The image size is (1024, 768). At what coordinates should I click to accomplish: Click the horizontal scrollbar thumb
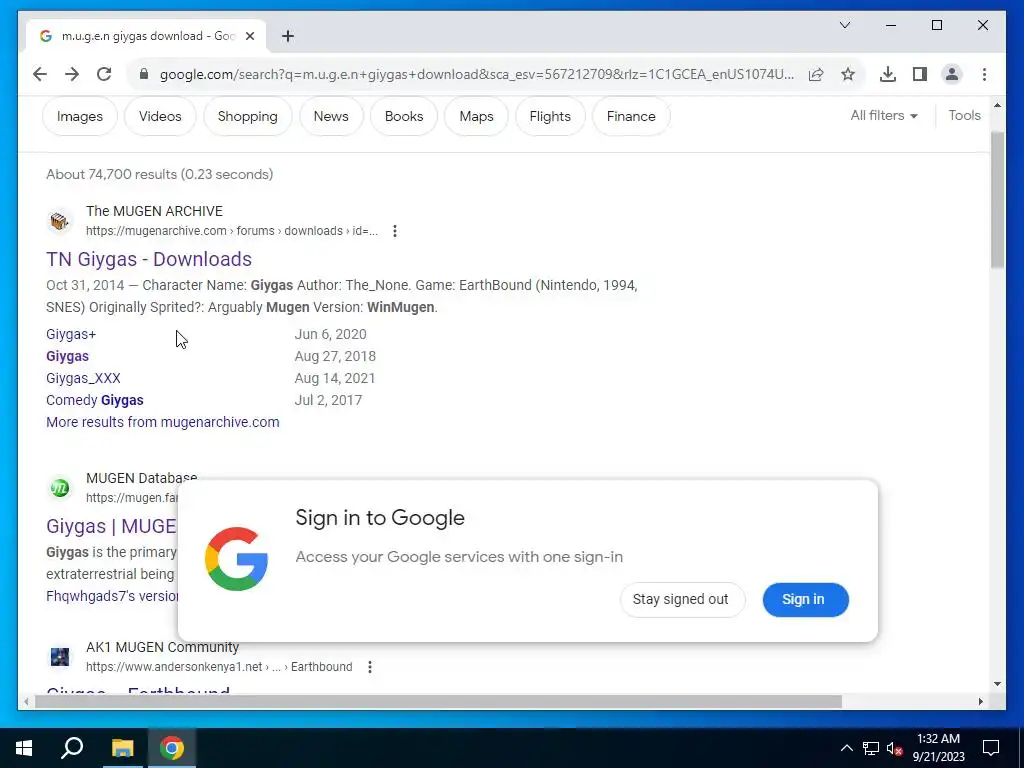[x=438, y=702]
